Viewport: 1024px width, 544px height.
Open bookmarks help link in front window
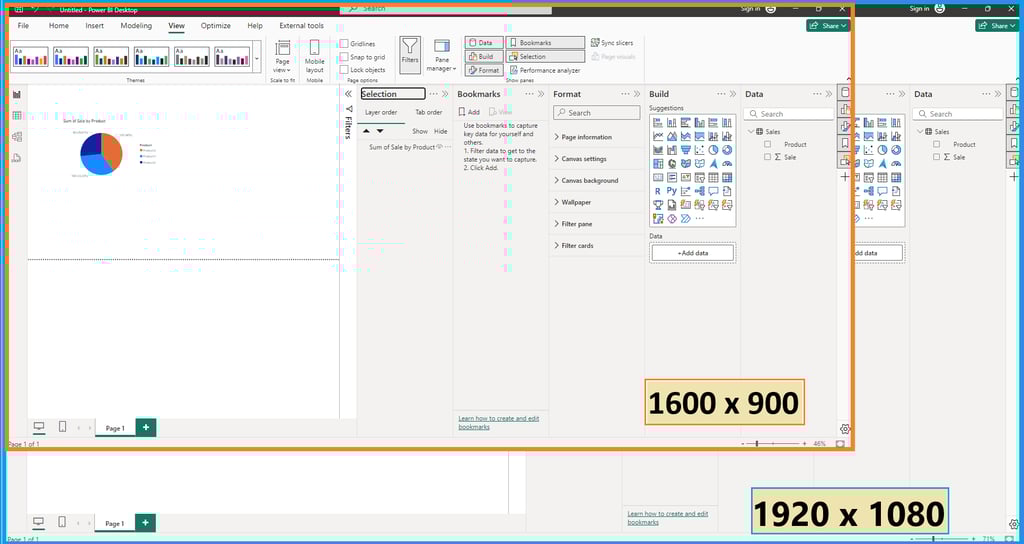[499, 422]
